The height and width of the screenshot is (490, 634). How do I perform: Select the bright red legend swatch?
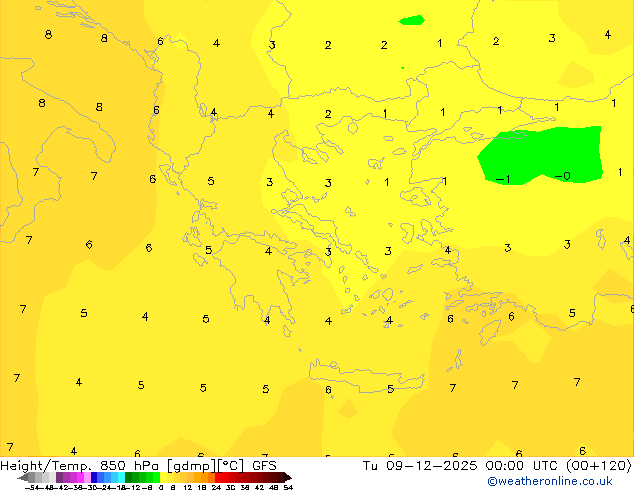tap(218, 477)
